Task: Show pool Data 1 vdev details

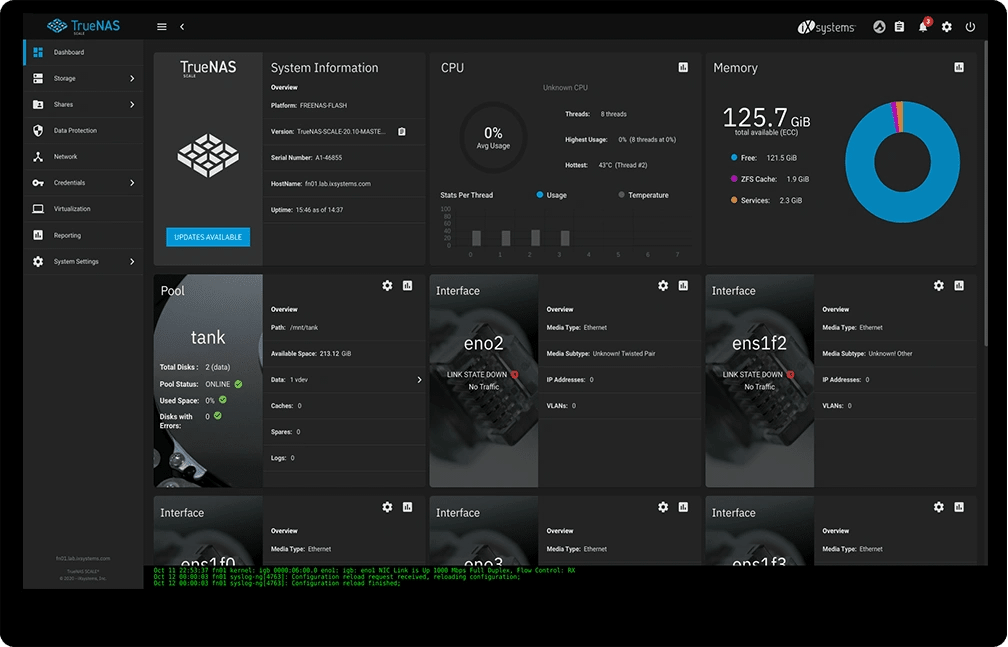Action: click(418, 380)
